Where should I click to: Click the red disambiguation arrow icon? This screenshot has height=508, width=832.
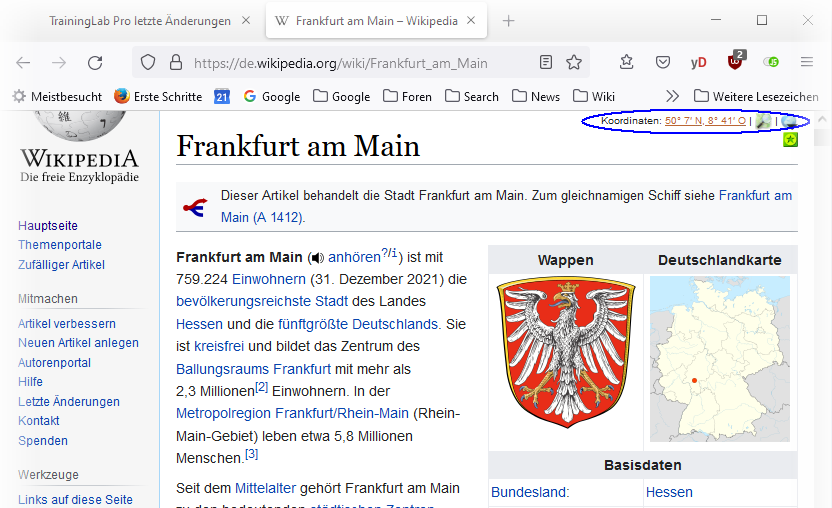195,207
